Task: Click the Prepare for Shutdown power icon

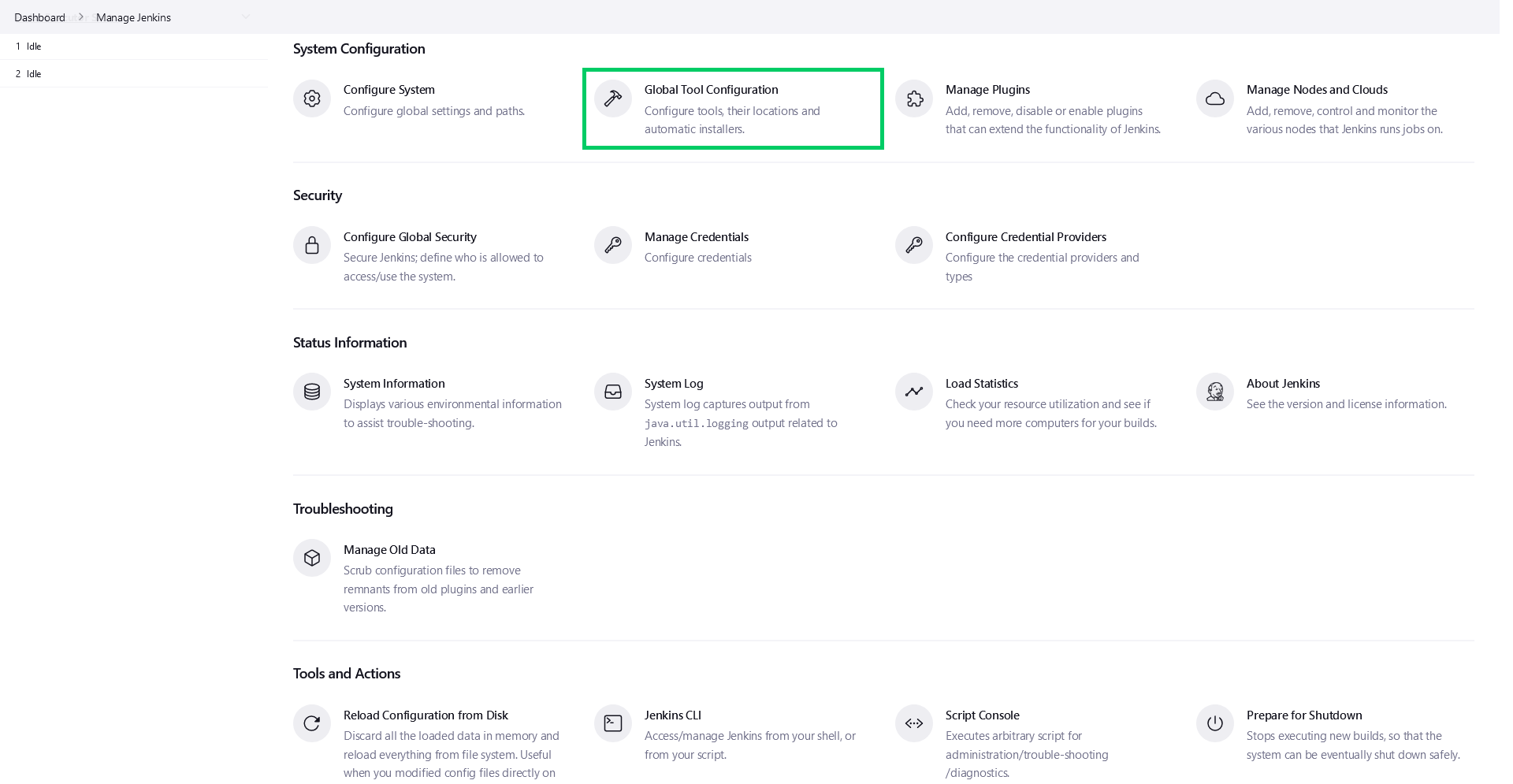Action: coord(1215,723)
